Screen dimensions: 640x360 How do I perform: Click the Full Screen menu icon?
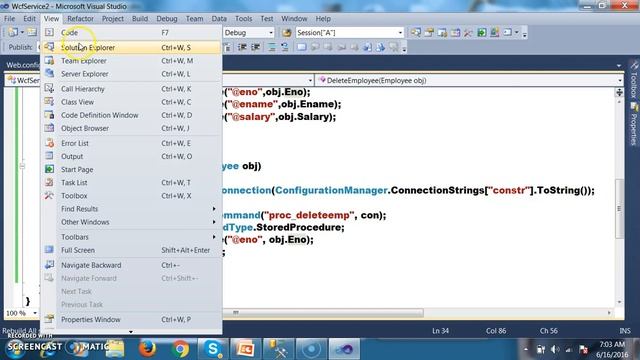[49, 250]
